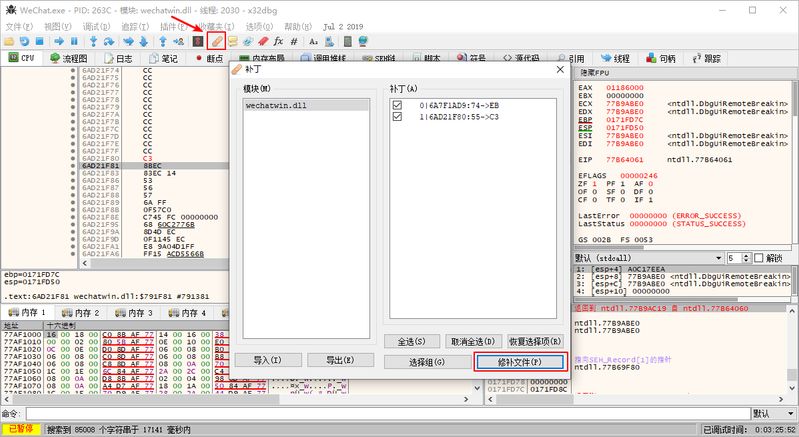The width and height of the screenshot is (799, 437).
Task: Click the String references A icon
Action: pos(313,41)
